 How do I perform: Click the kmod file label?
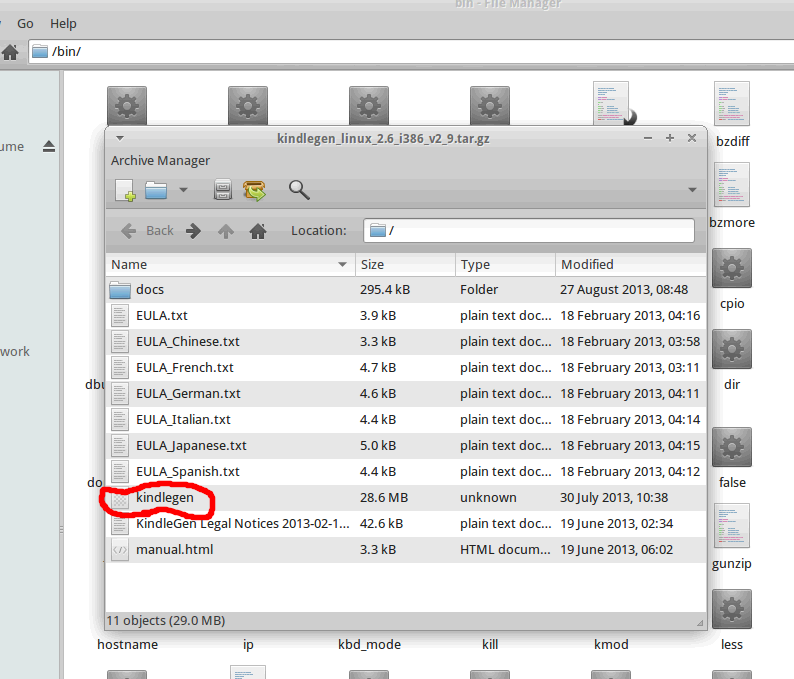[x=611, y=645]
